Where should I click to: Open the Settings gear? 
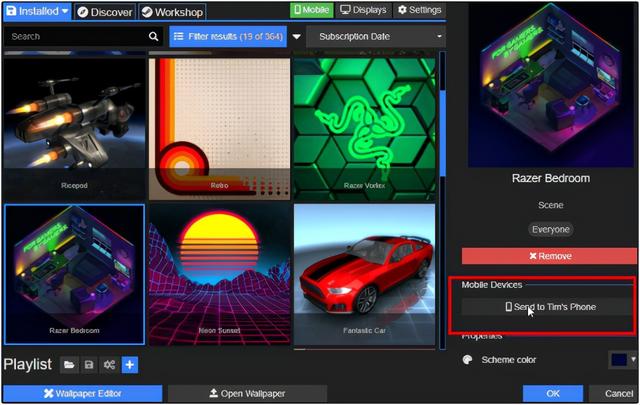pos(419,11)
